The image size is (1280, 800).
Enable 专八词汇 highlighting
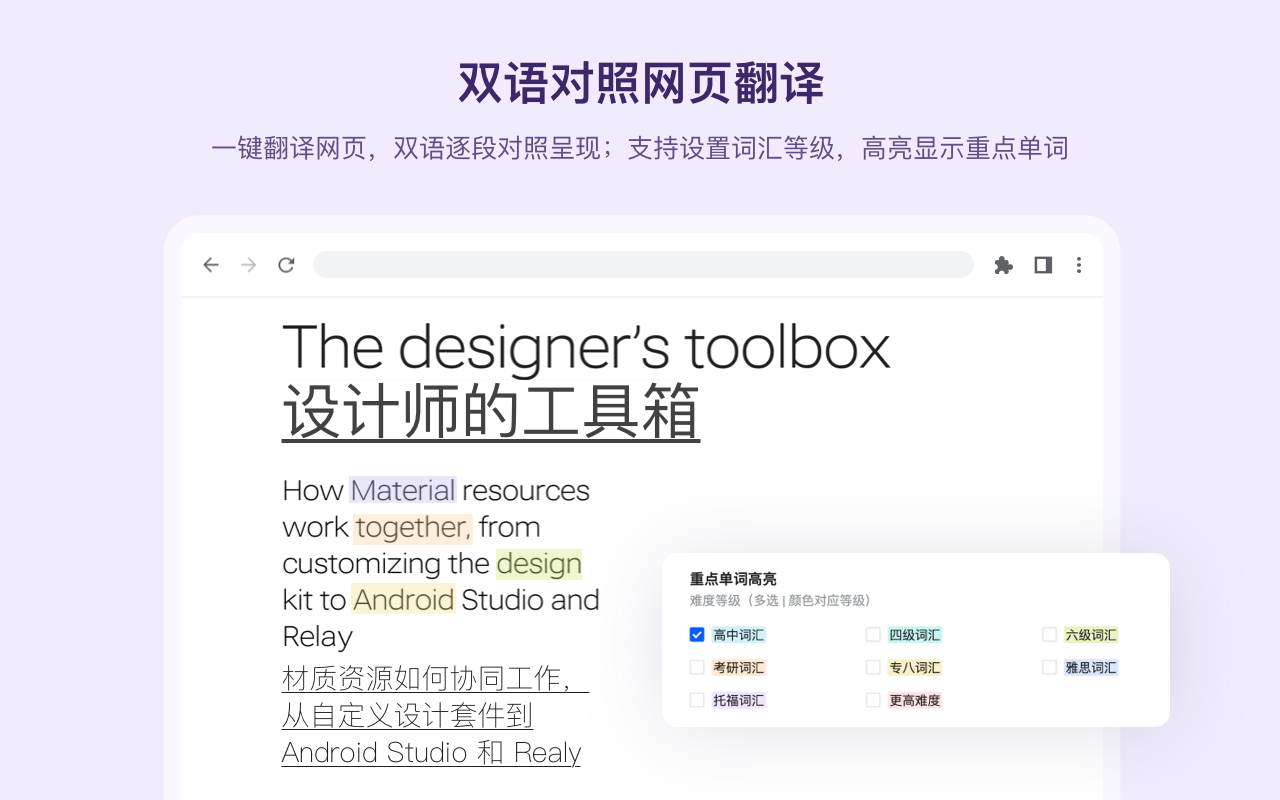pyautogui.click(x=872, y=667)
